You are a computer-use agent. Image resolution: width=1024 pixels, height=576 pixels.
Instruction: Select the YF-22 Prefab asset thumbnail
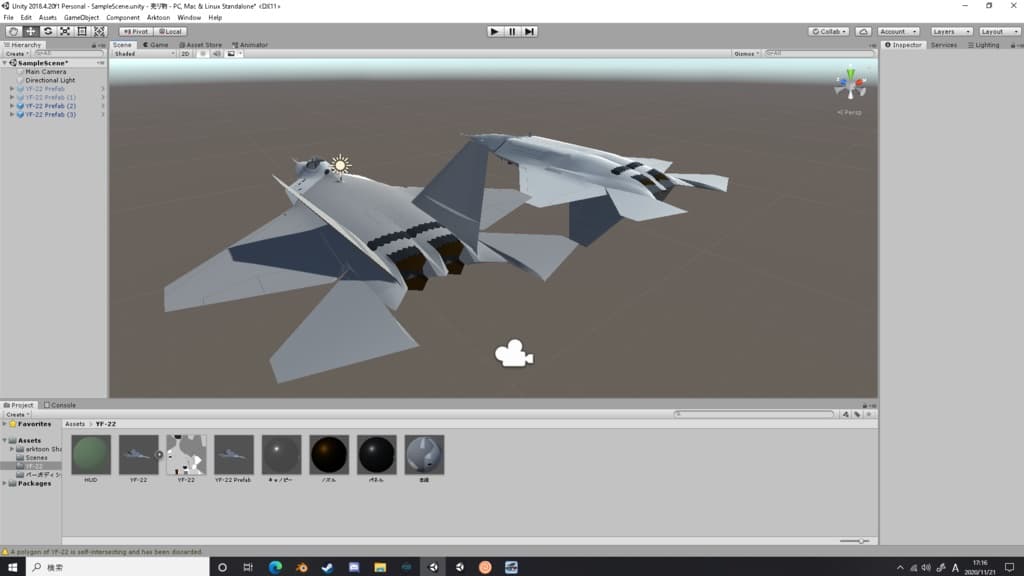[x=233, y=455]
